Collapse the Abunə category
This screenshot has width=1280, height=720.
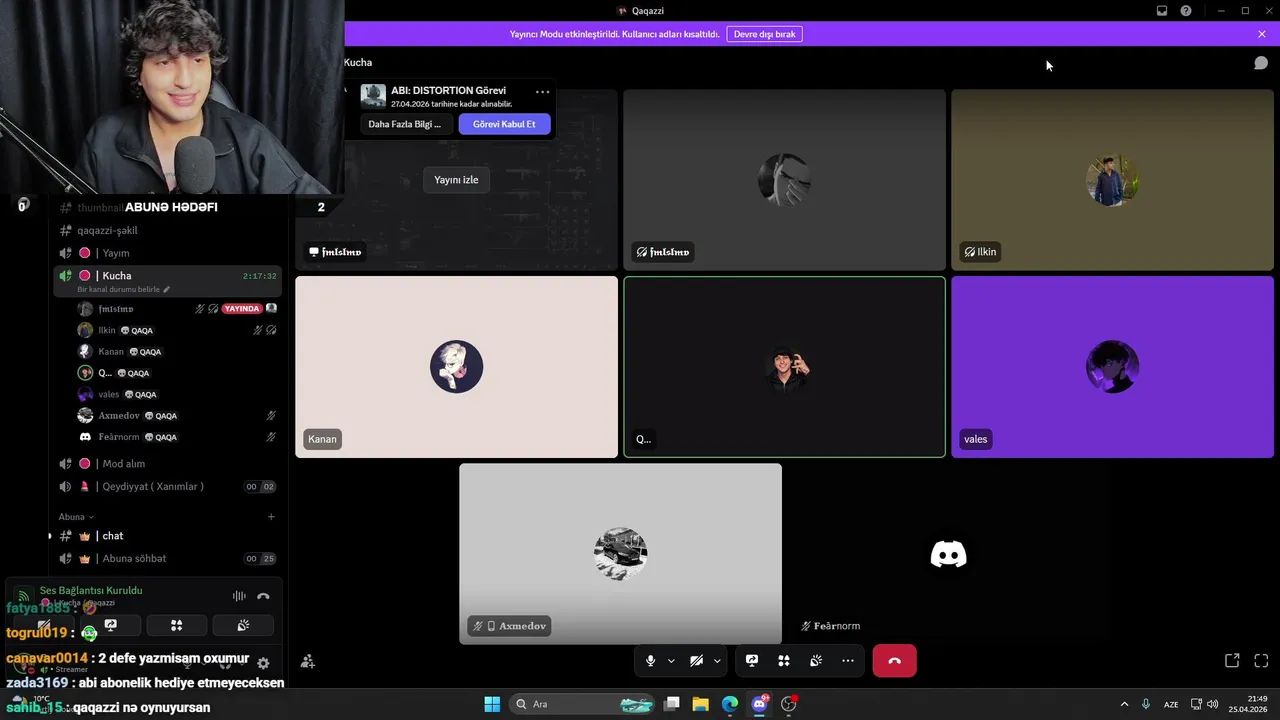tap(76, 517)
